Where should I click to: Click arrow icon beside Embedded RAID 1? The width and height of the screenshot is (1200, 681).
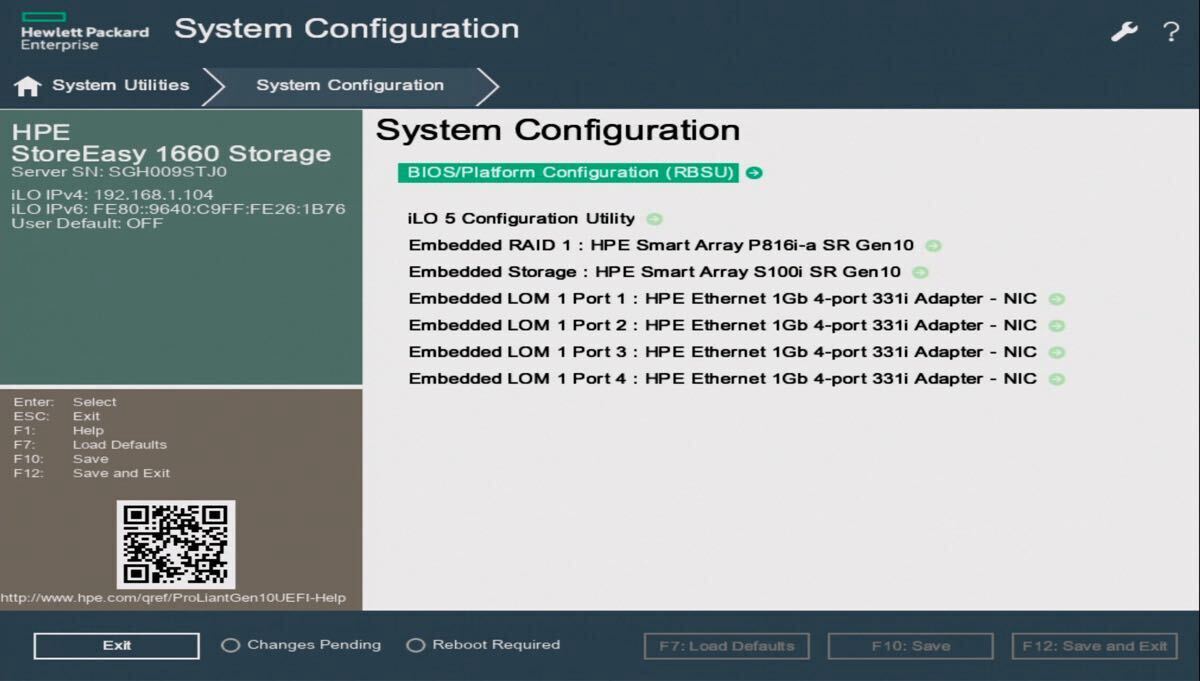click(933, 246)
